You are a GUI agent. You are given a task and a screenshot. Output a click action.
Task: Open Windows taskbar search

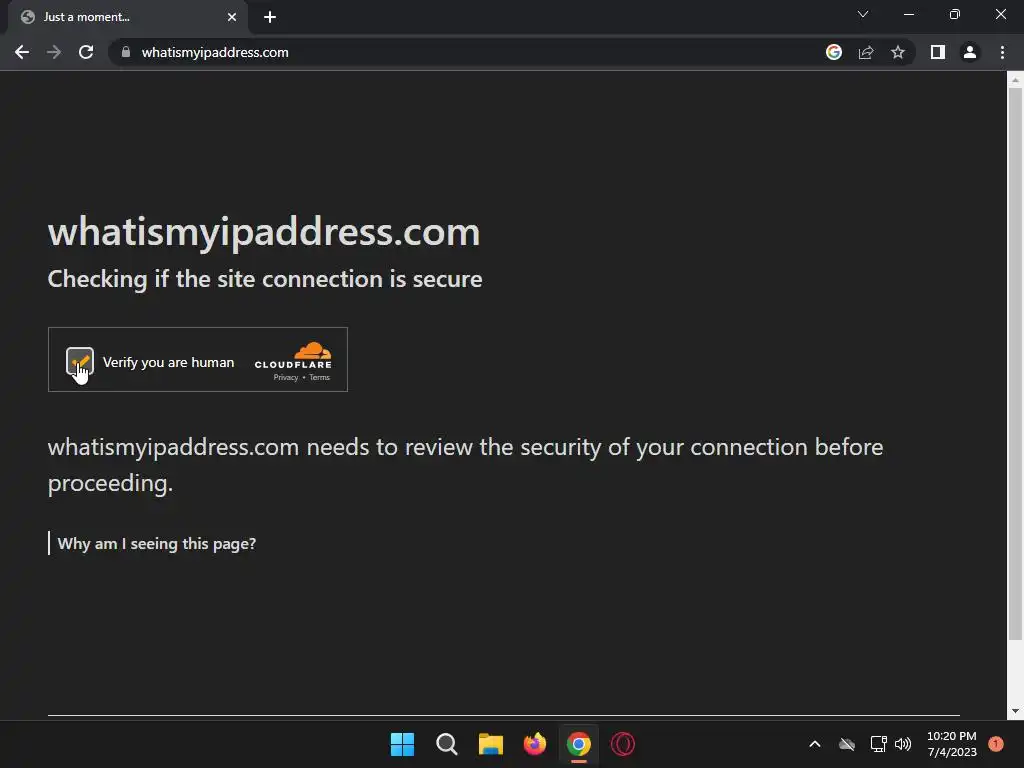tap(447, 744)
